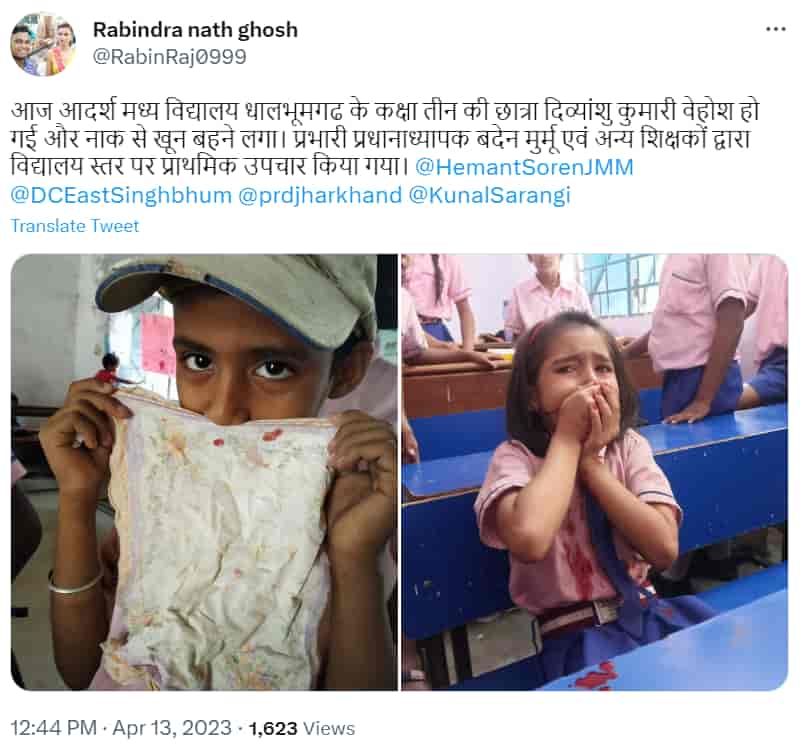Open the @HemantSorenJMM mention
This screenshot has height=745, width=803.
point(524,167)
